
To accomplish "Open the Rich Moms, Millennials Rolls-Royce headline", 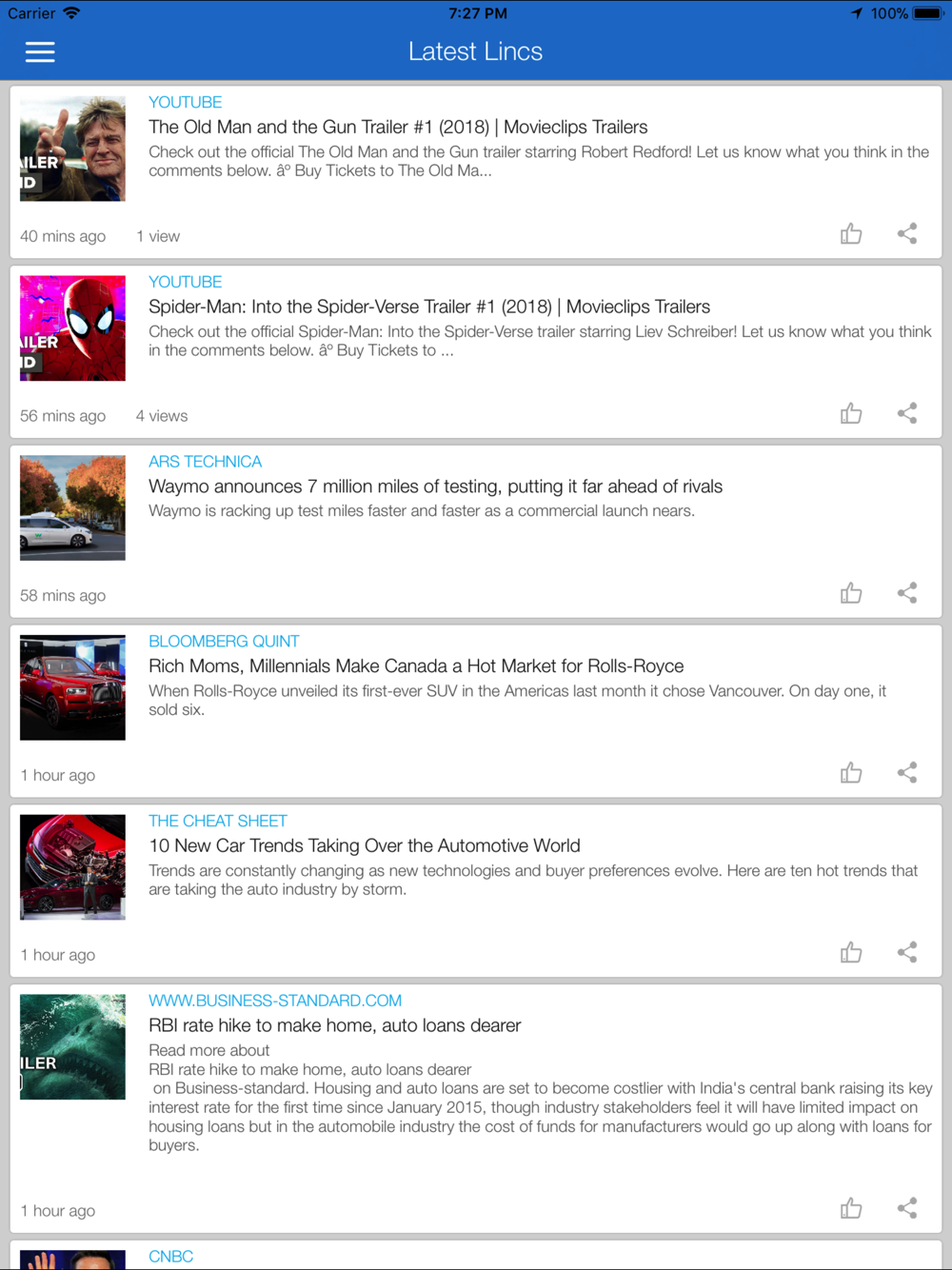I will click(x=416, y=666).
